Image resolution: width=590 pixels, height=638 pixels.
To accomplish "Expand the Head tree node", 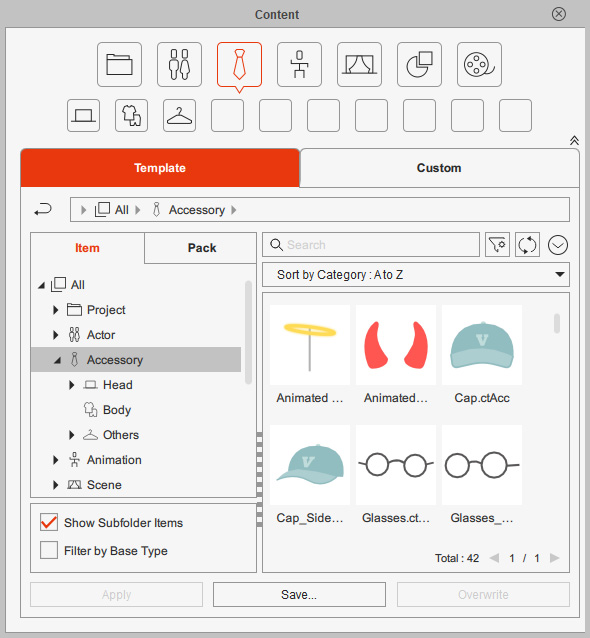I will coord(71,385).
